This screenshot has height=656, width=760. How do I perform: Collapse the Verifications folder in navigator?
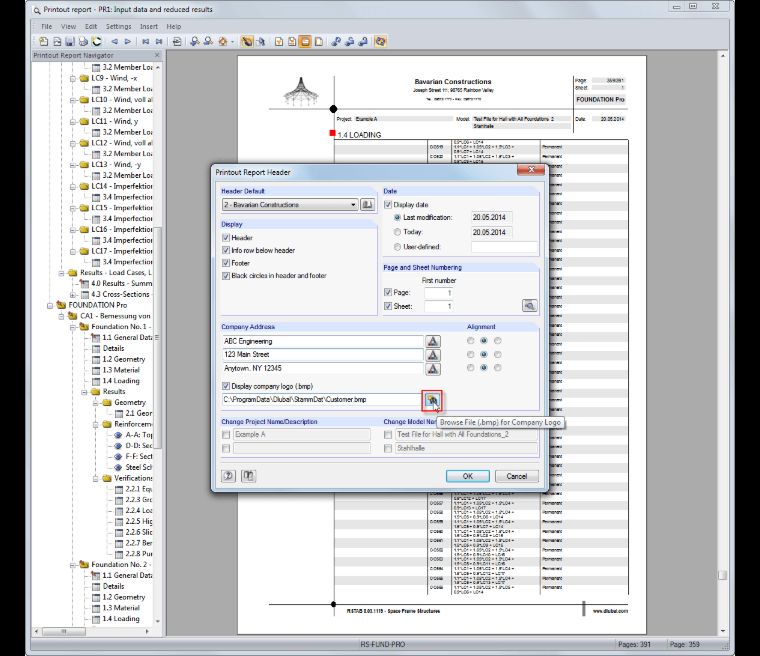pos(96,479)
